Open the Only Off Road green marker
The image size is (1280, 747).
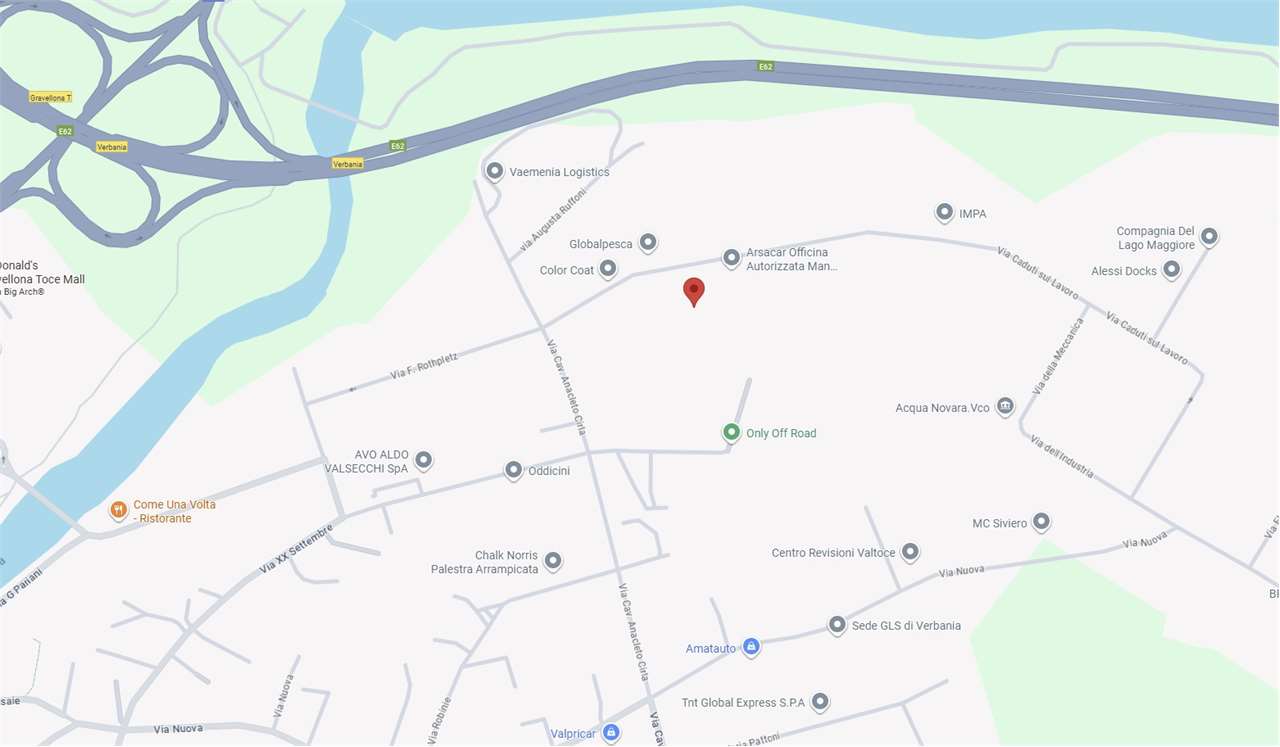click(731, 433)
